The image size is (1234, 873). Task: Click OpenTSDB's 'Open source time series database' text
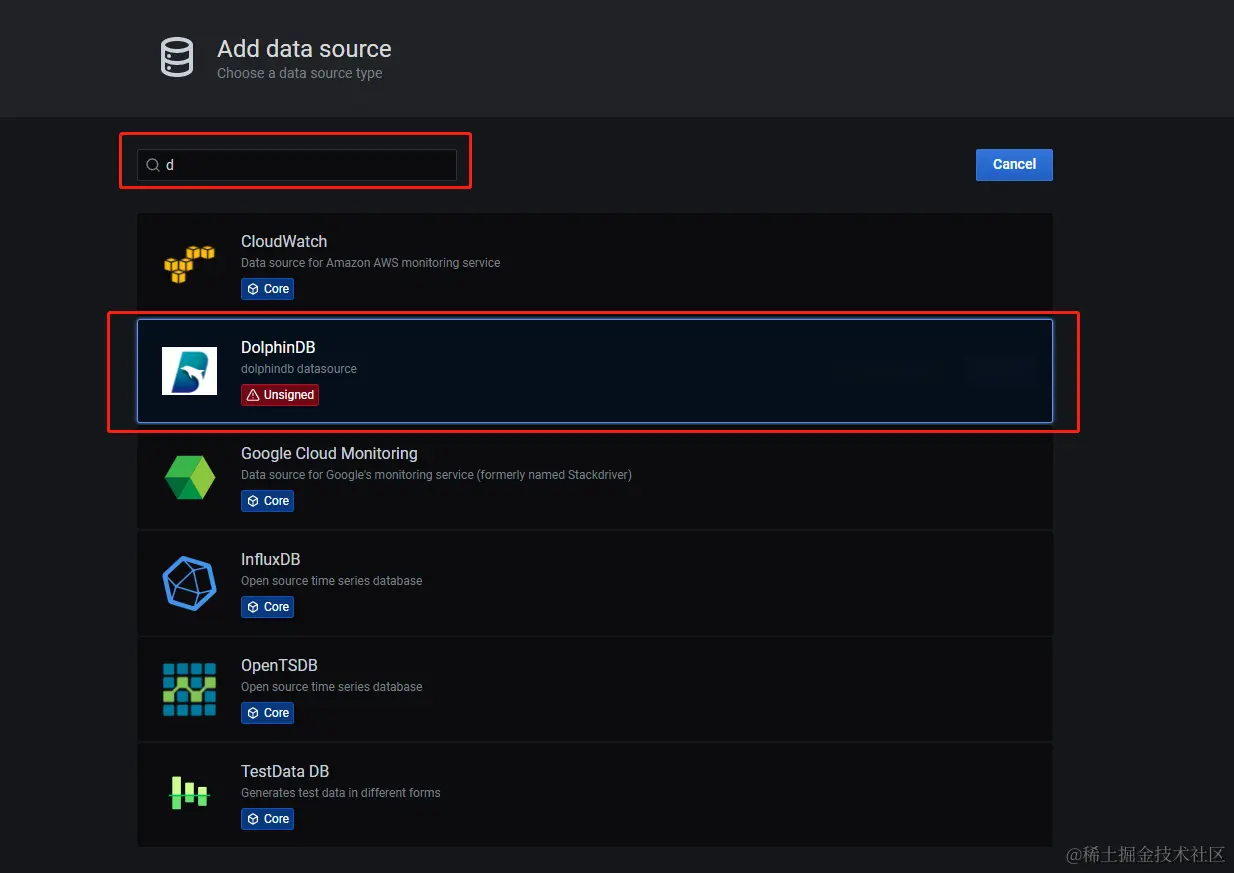331,687
